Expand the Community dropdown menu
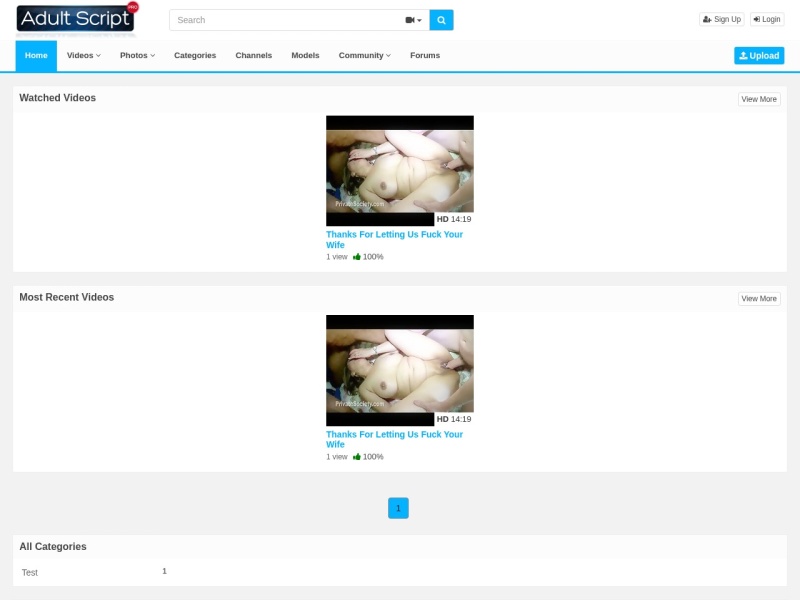The height and width of the screenshot is (600, 800). [364, 56]
